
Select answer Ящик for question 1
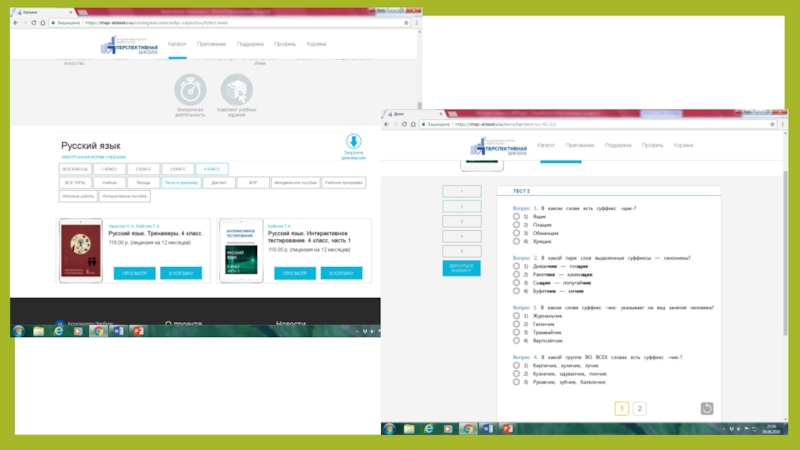[x=516, y=216]
